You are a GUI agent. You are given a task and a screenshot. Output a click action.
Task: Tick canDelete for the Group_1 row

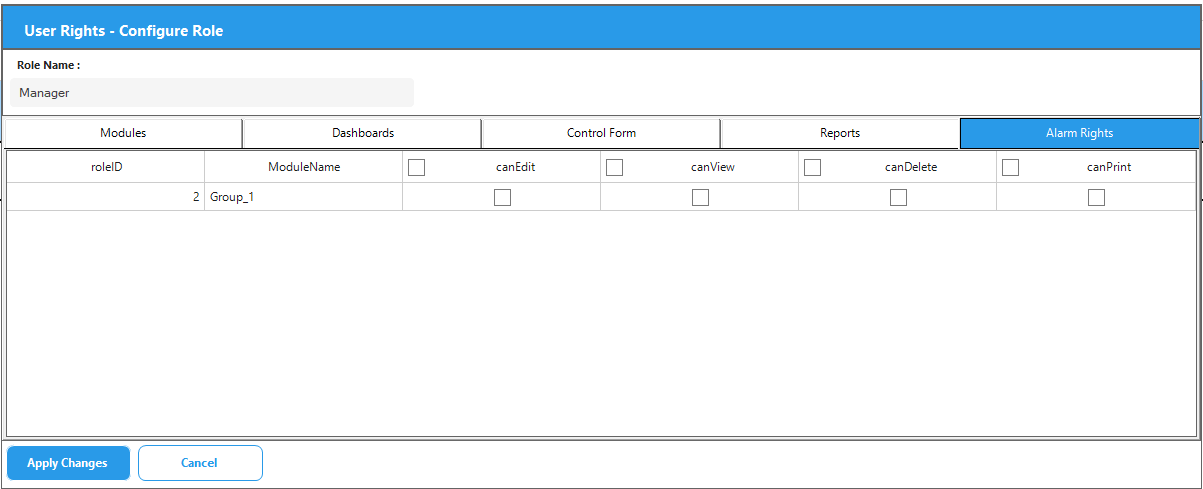[898, 198]
